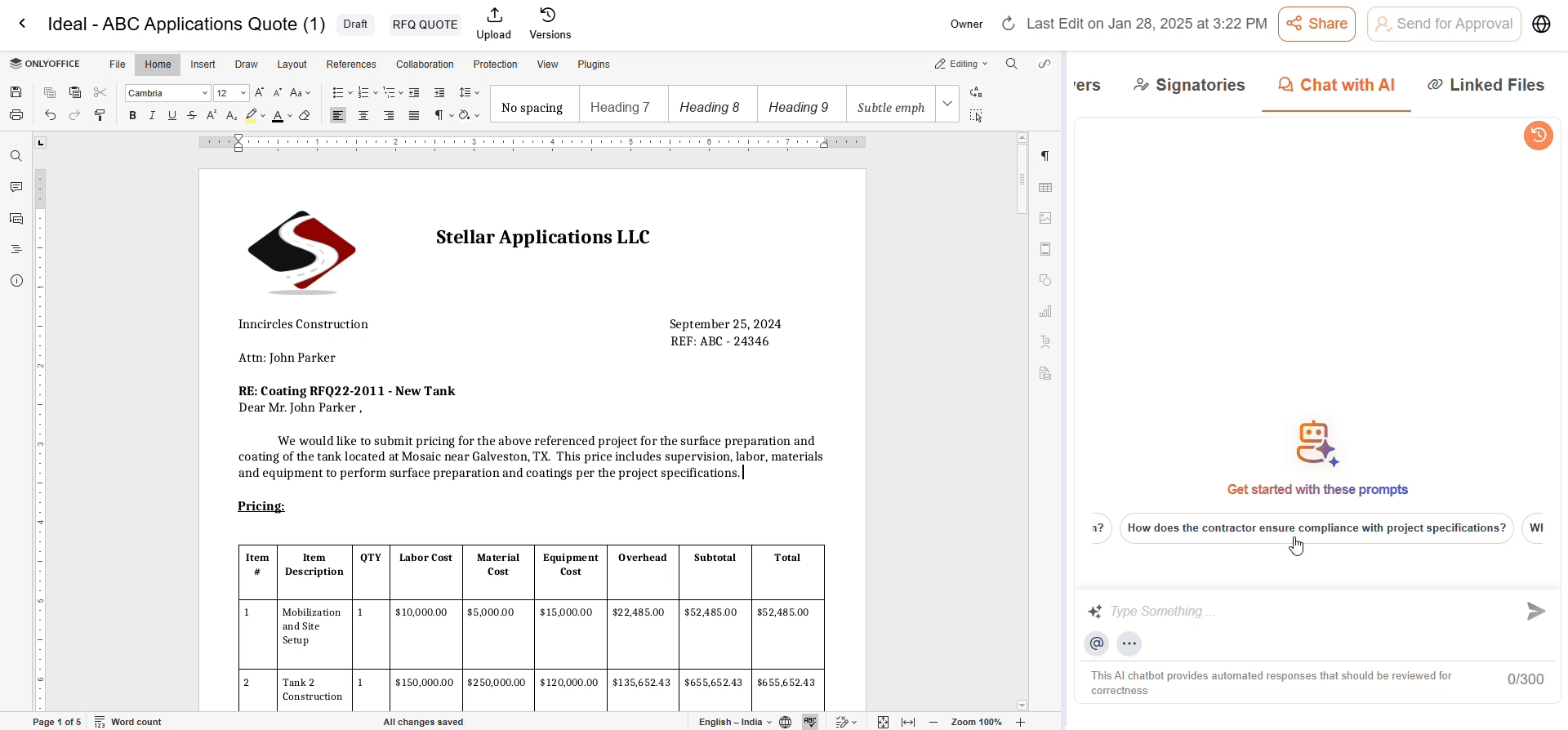Click the print icon
The image size is (1568, 730).
[x=16, y=115]
